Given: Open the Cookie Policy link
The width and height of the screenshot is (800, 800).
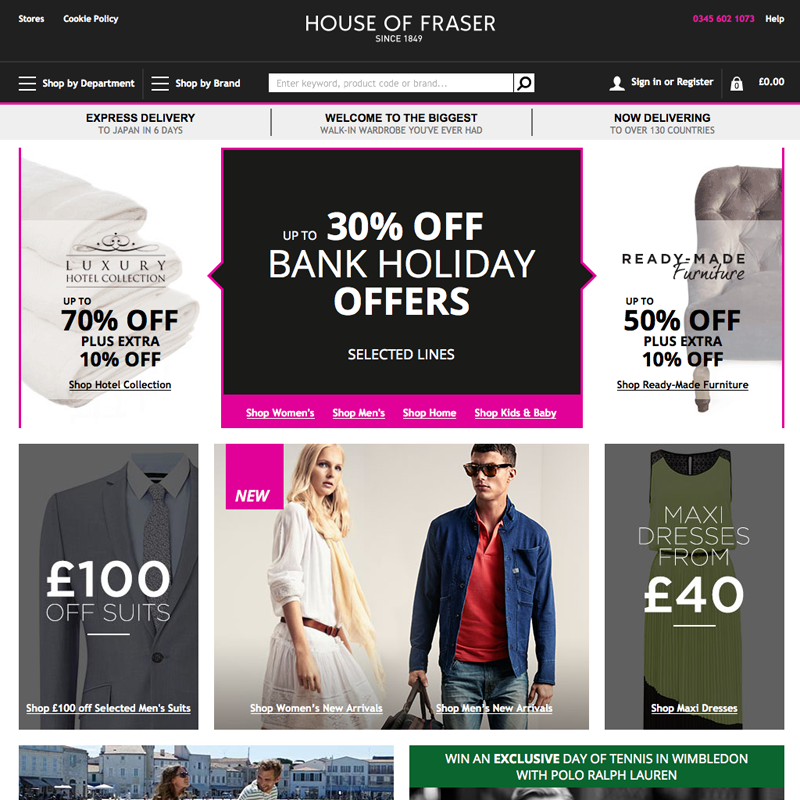Looking at the screenshot, I should [x=91, y=19].
